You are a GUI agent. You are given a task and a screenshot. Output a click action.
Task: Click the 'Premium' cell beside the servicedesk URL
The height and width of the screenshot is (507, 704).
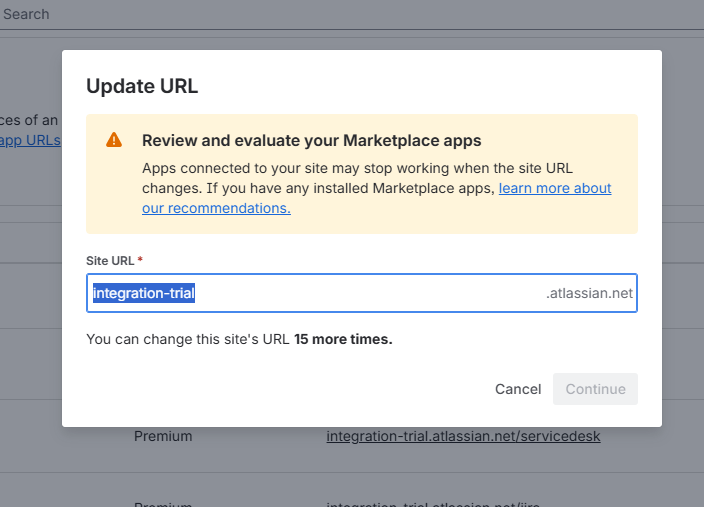pos(163,436)
